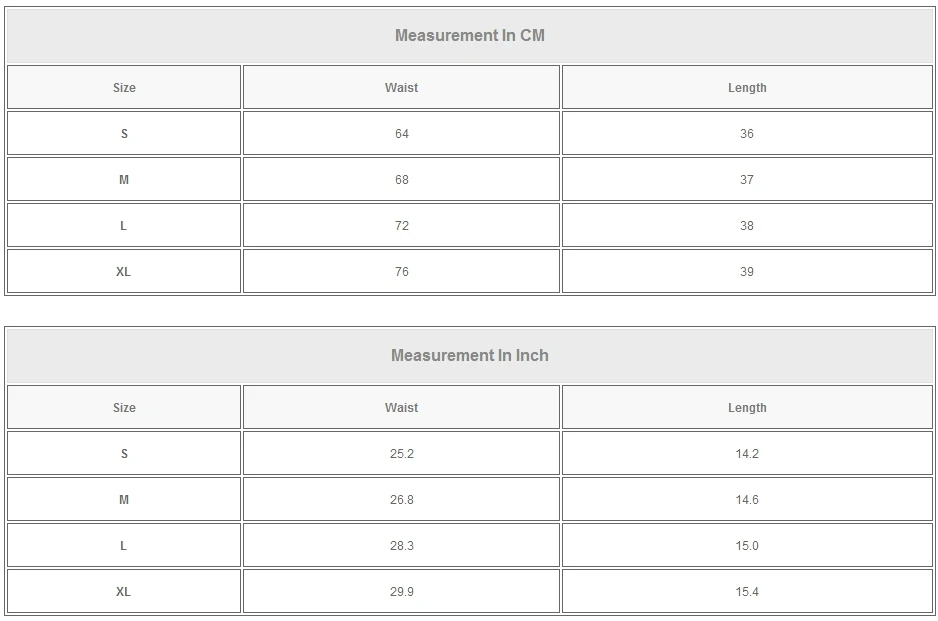Click the waist value 64 cell
938x621 pixels.
[401, 134]
